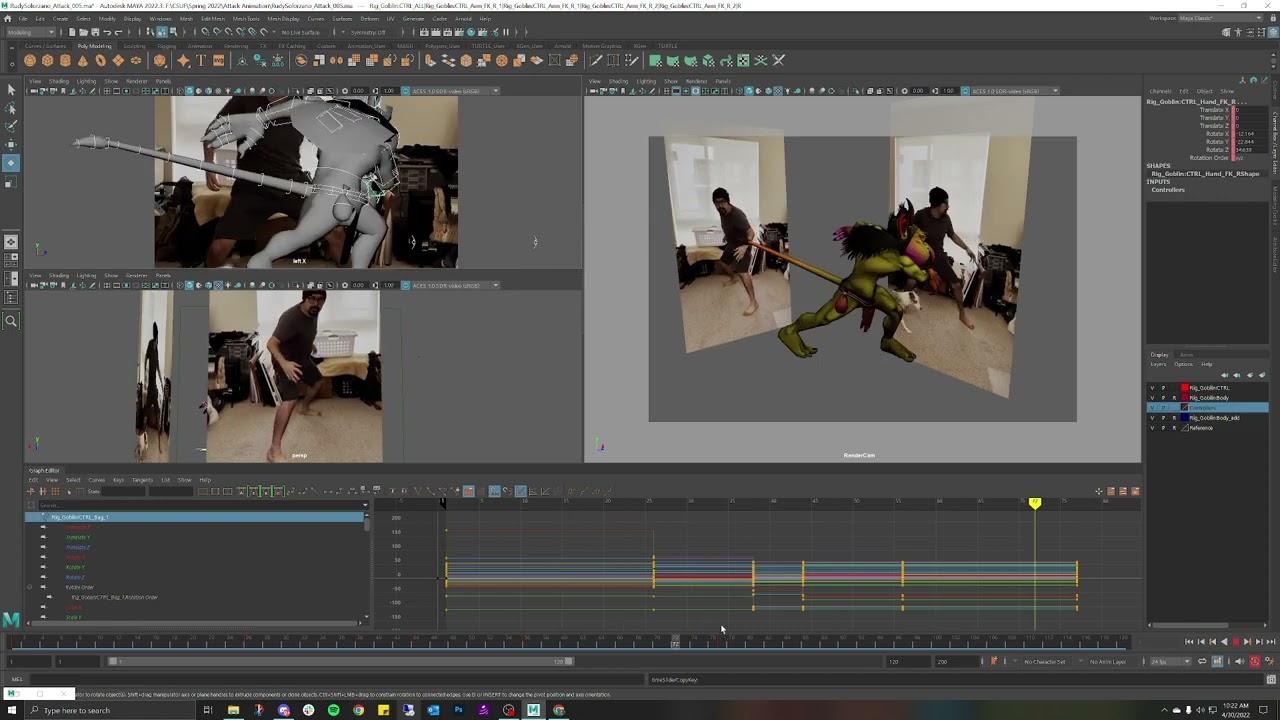Create a polygon cone from the shelf

coord(83,61)
